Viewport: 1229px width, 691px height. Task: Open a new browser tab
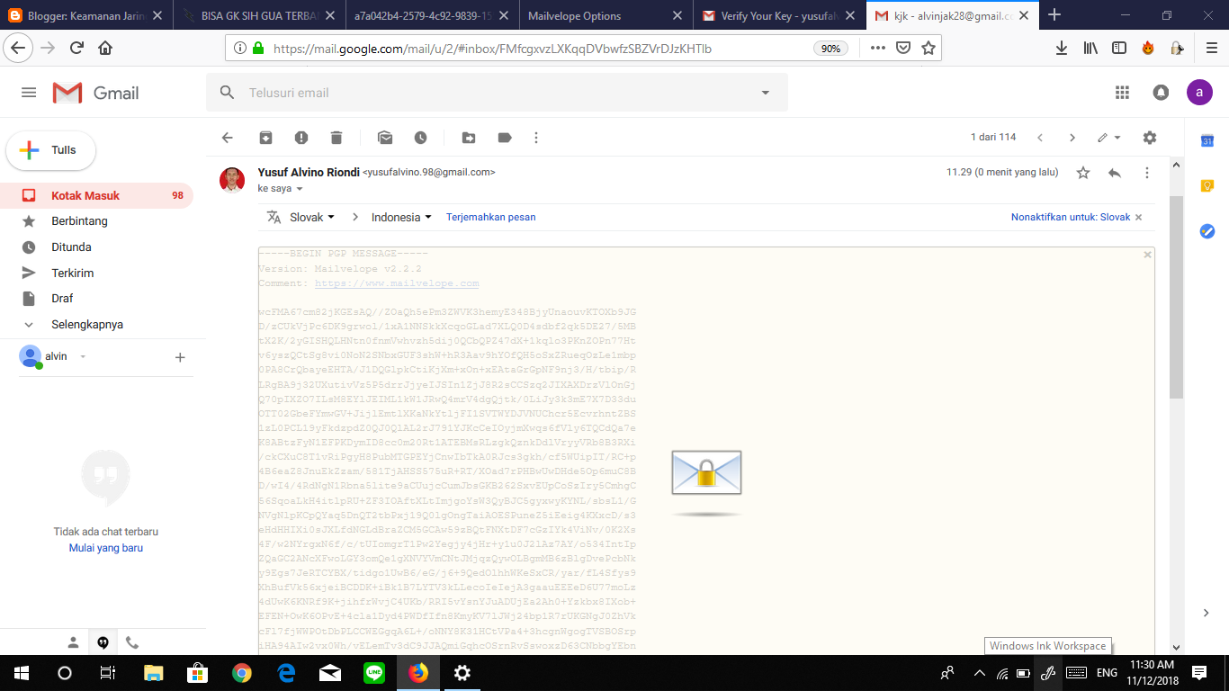(x=1054, y=15)
